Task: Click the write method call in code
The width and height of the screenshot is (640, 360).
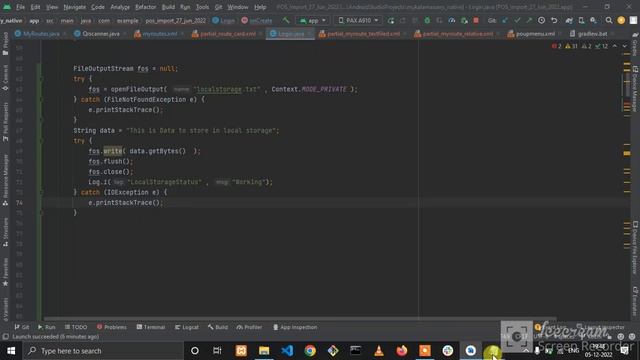Action: click(113, 151)
